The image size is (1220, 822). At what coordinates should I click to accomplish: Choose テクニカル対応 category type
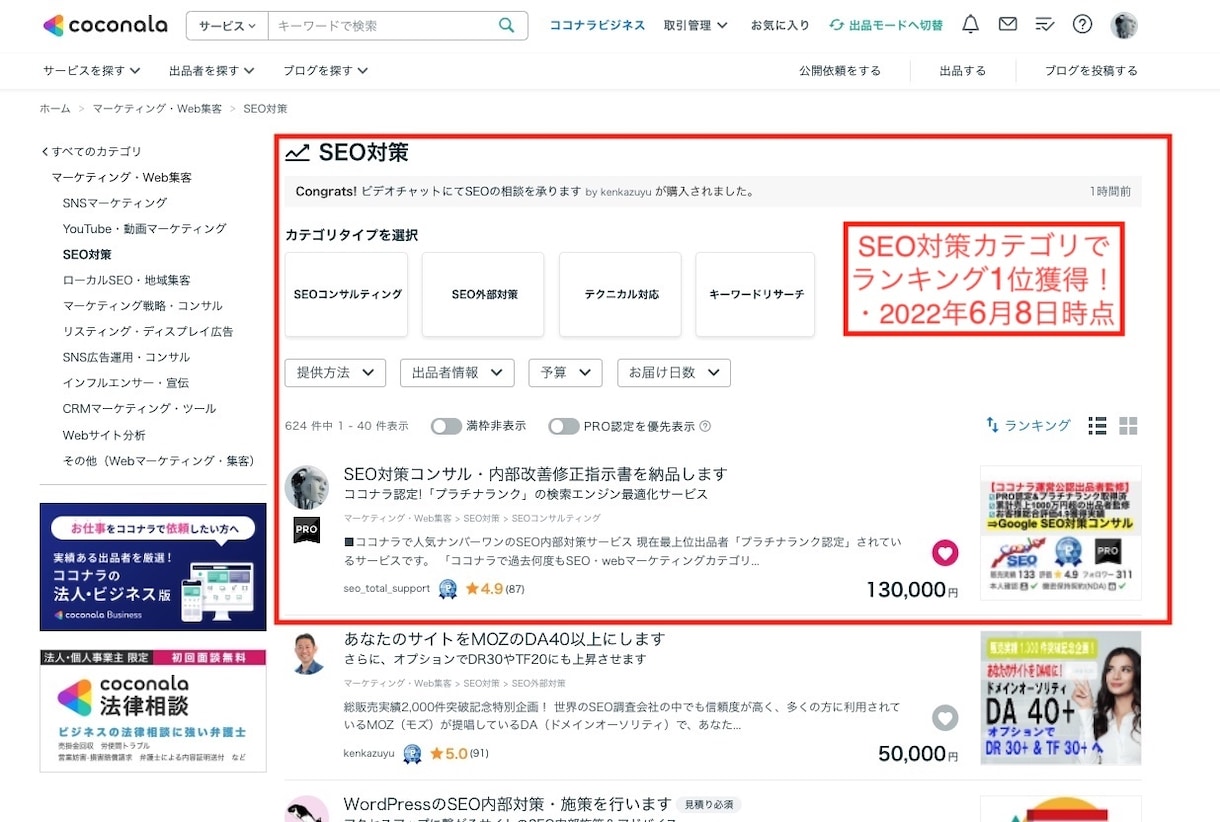point(620,294)
